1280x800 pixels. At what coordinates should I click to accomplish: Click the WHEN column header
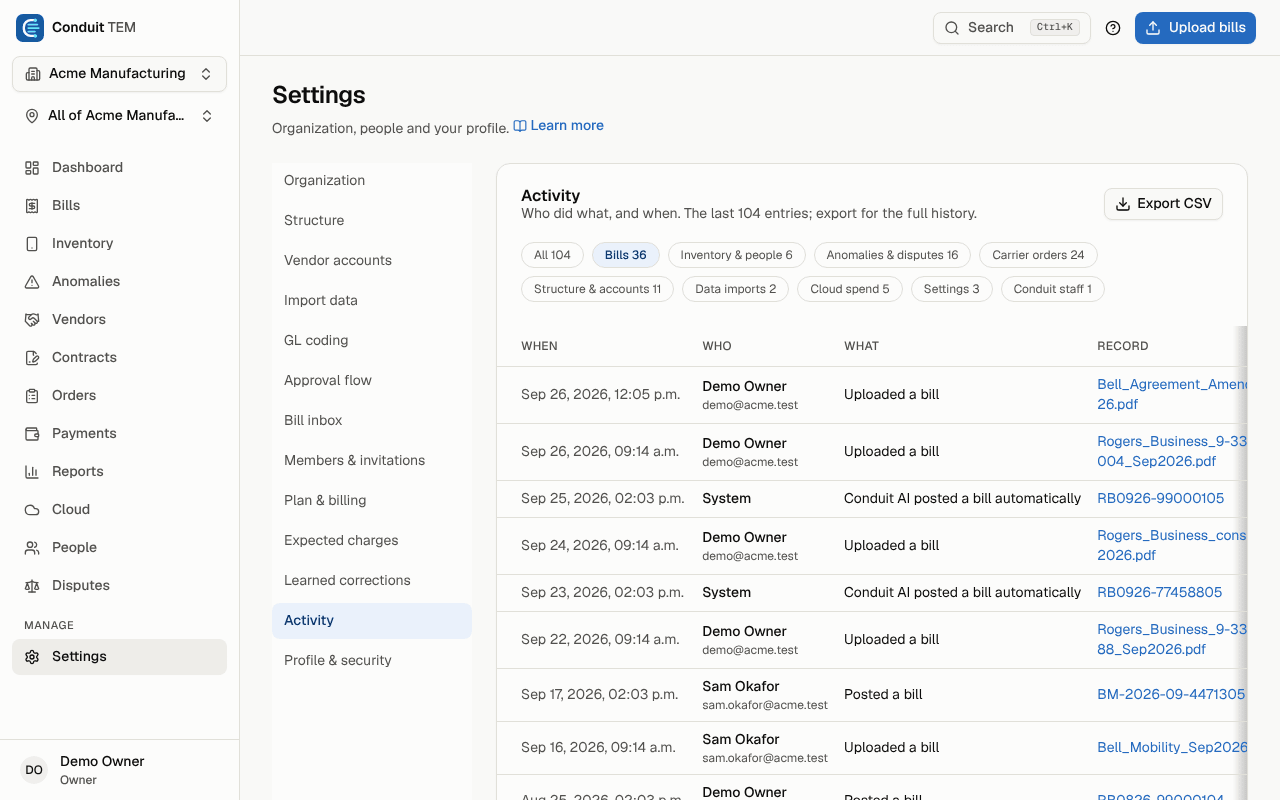tap(539, 346)
